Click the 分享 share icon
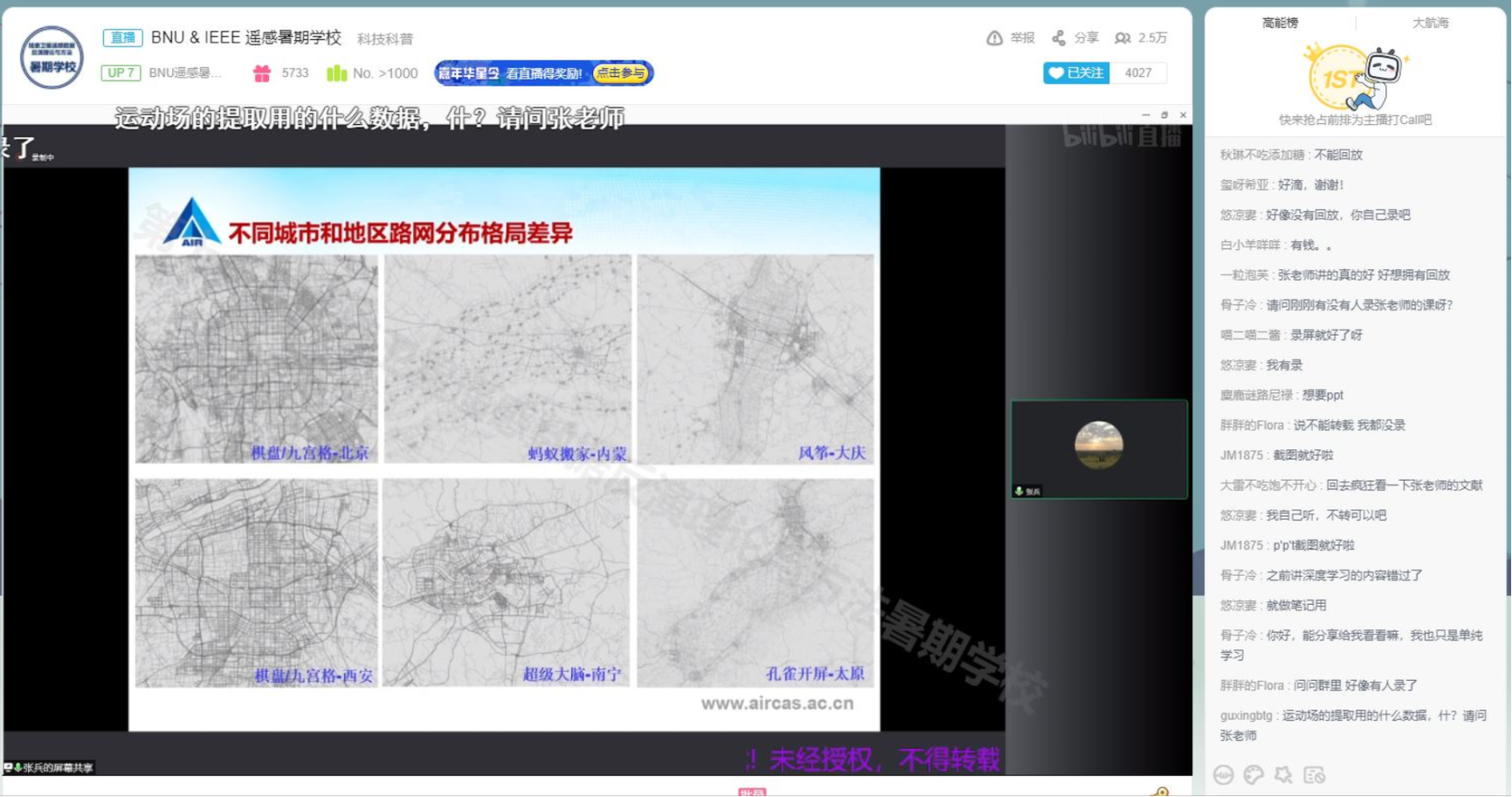Viewport: 1512px width, 797px height. pos(1059,38)
